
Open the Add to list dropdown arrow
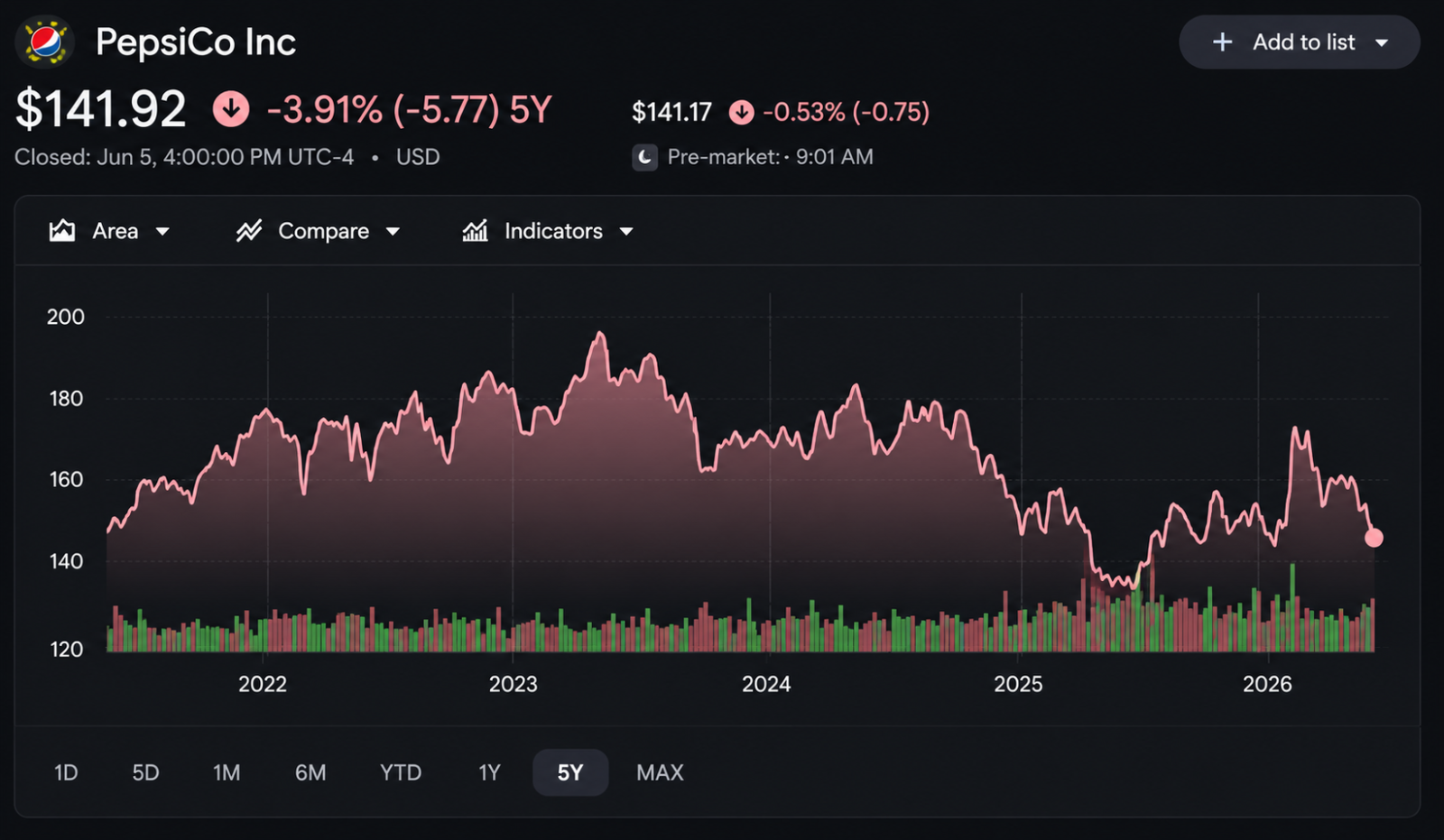[1382, 42]
